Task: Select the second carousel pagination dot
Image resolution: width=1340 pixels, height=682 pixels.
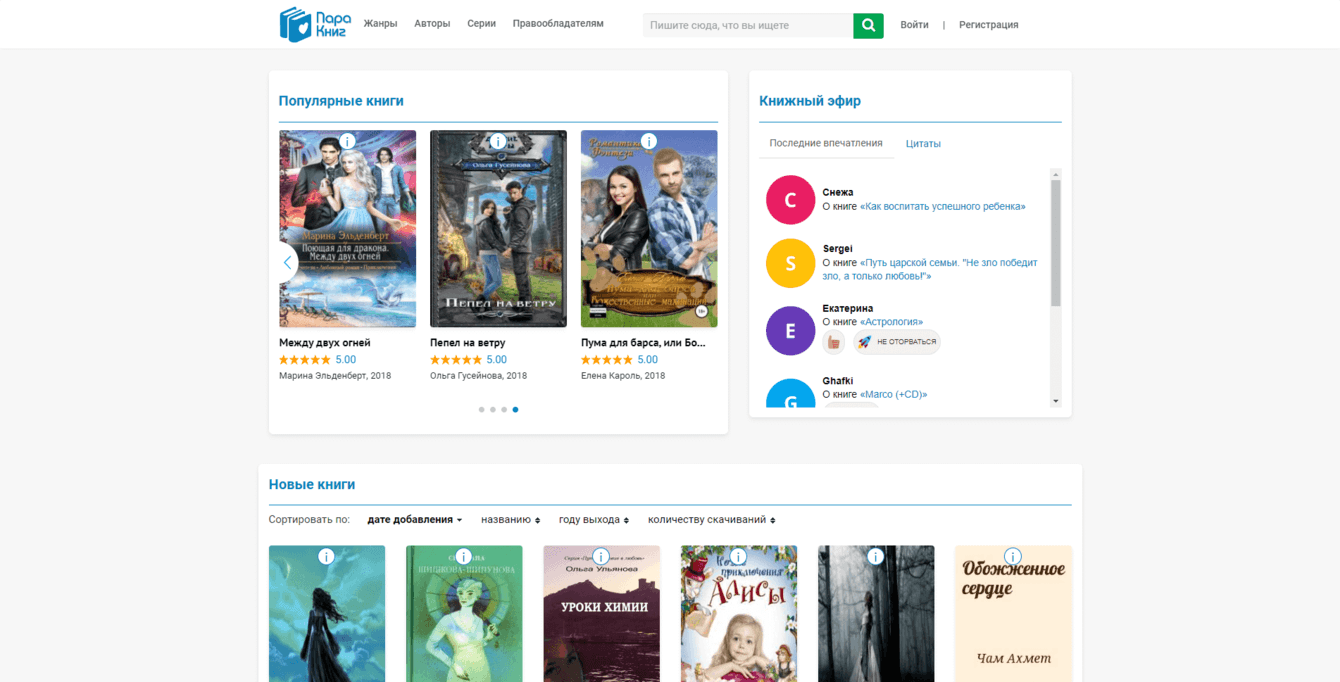Action: coord(493,410)
